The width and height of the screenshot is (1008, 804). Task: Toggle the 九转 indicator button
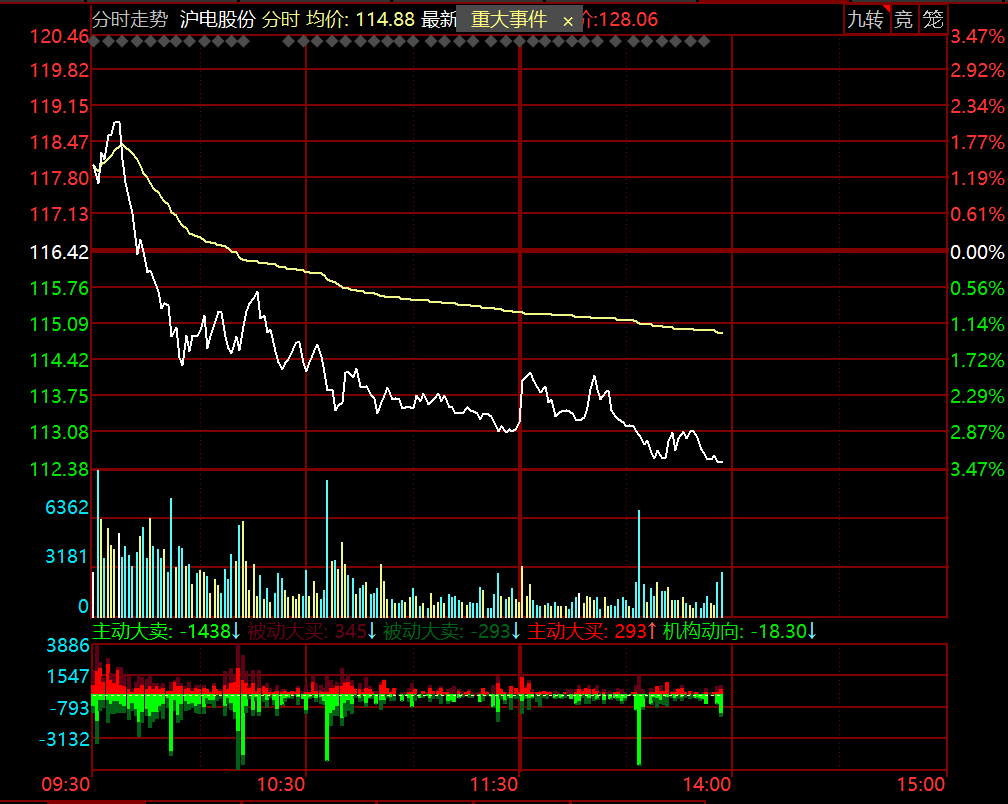click(866, 19)
